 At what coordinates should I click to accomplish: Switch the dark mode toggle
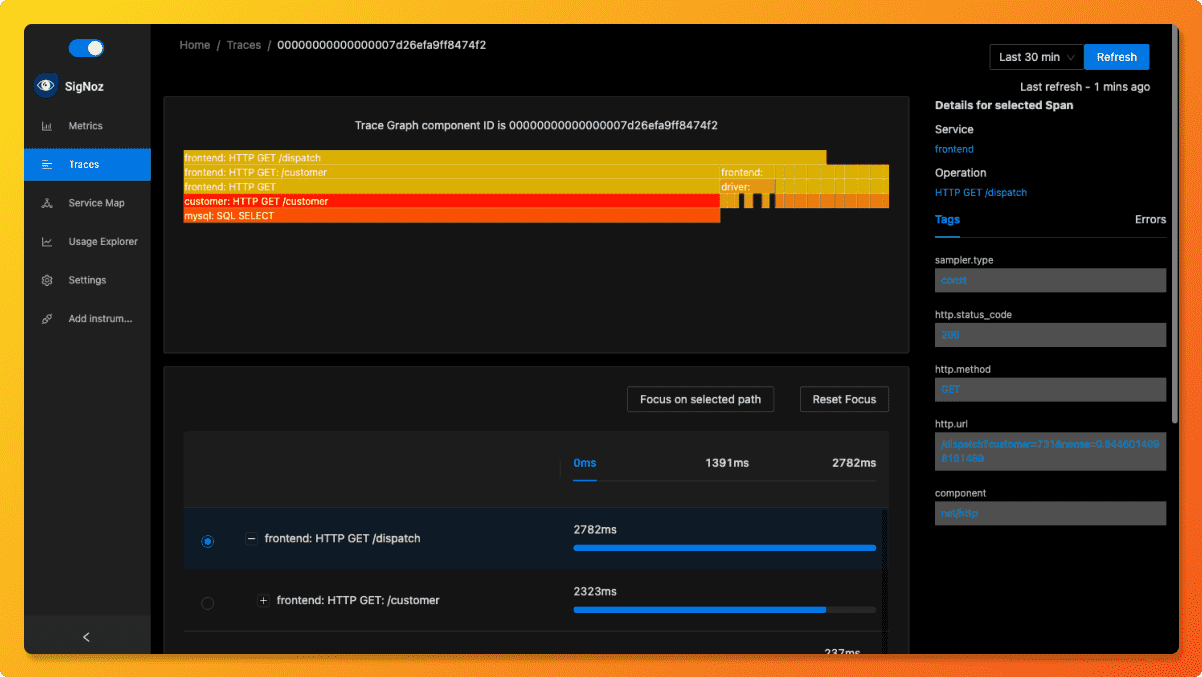click(85, 47)
